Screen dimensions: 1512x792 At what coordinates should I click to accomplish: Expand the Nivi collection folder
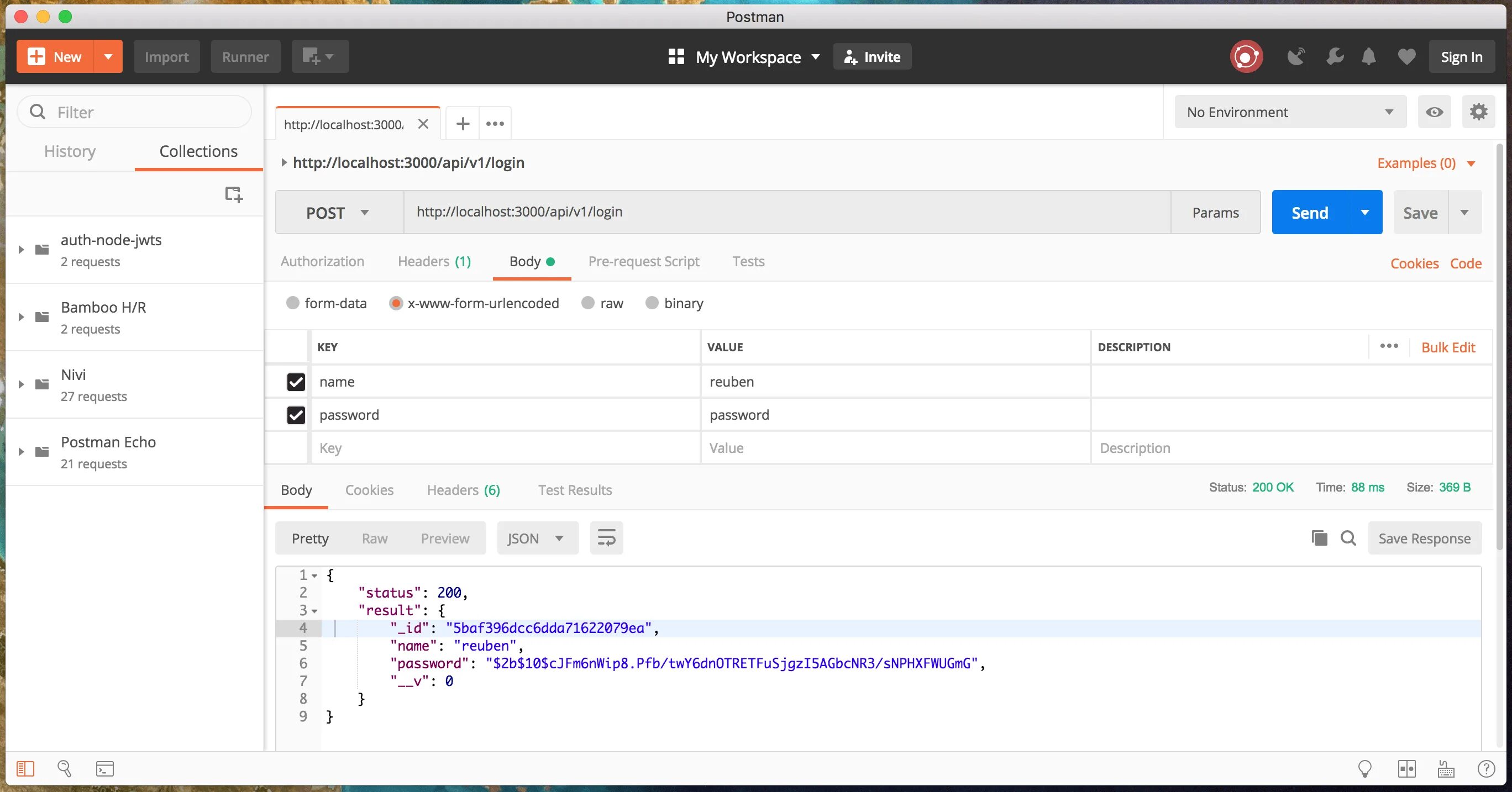(21, 385)
